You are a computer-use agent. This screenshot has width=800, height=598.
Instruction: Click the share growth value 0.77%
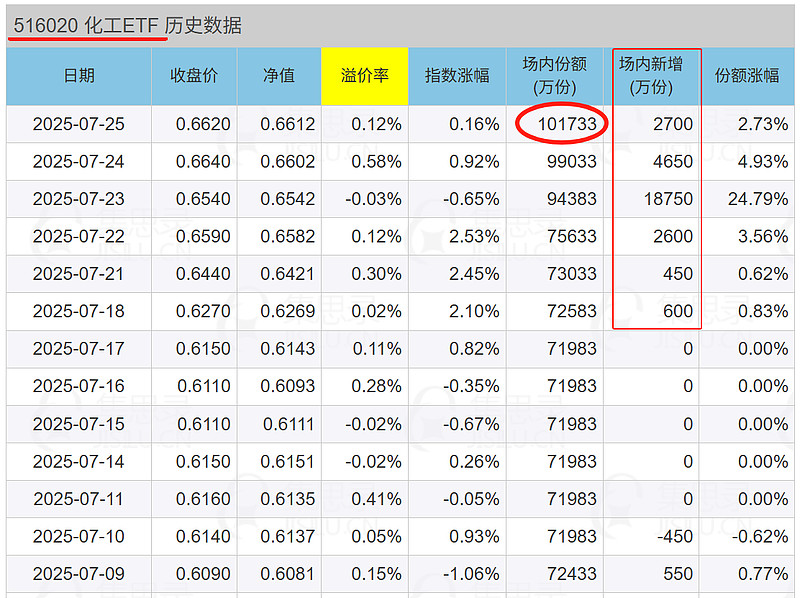(763, 574)
